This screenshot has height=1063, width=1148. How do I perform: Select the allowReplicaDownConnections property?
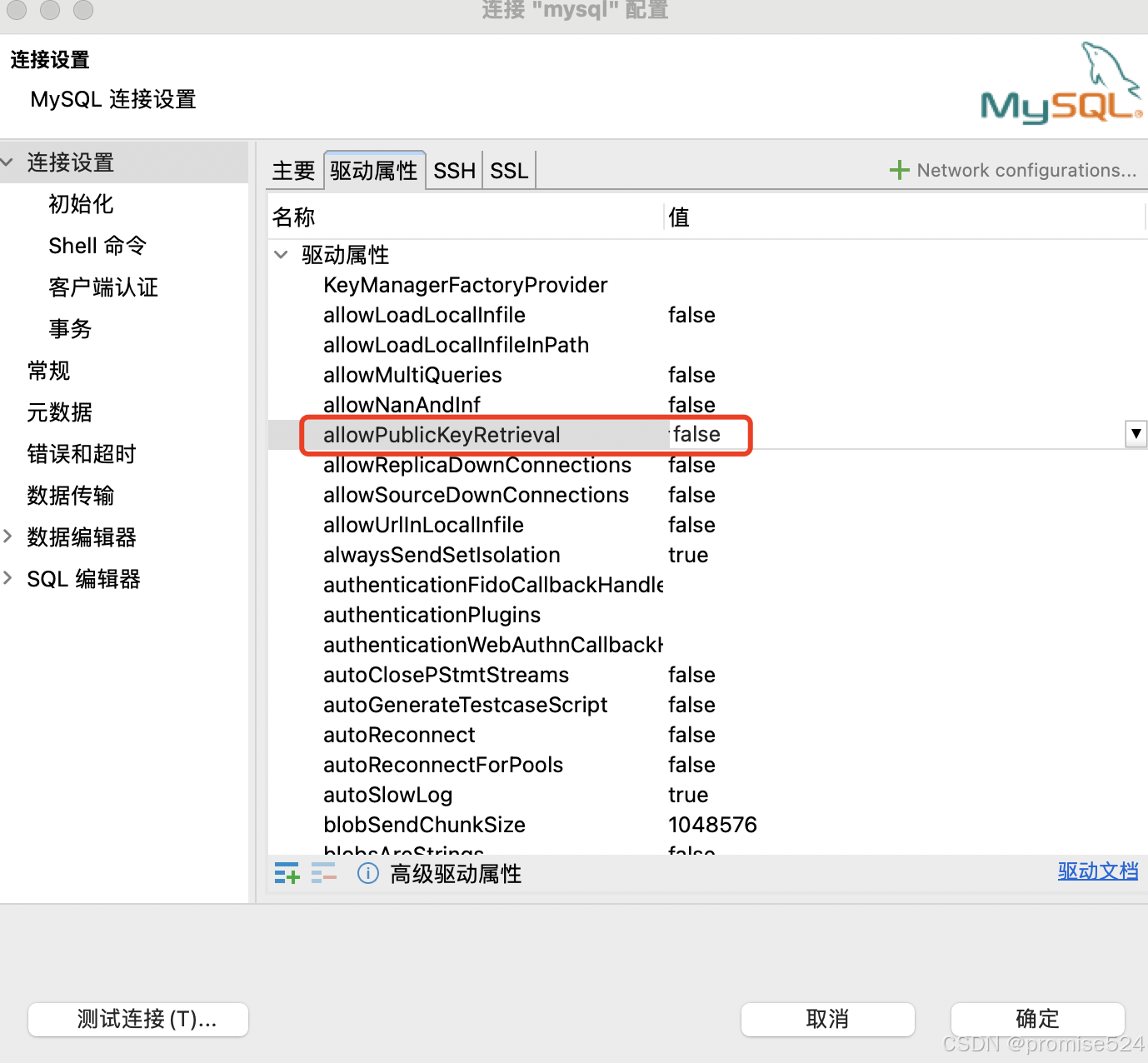477,465
